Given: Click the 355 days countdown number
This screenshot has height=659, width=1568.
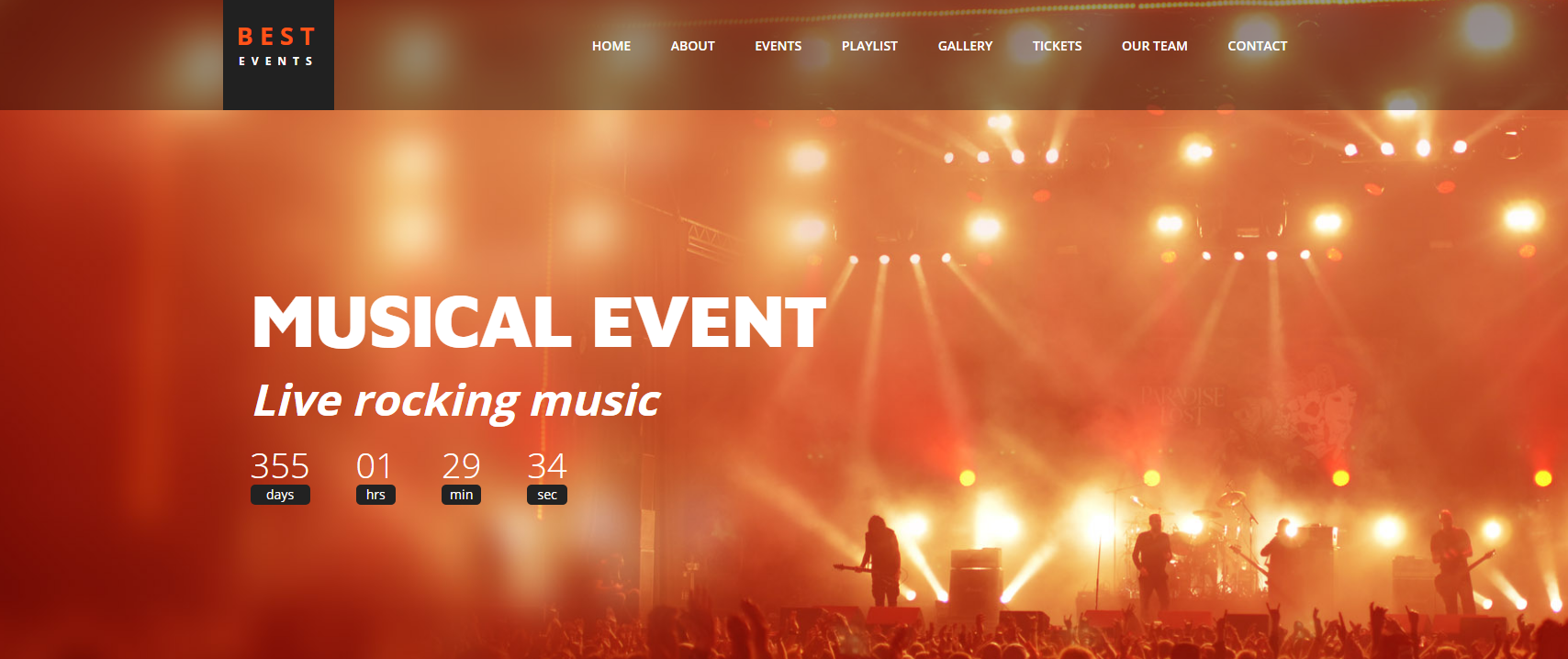Looking at the screenshot, I should click(280, 466).
